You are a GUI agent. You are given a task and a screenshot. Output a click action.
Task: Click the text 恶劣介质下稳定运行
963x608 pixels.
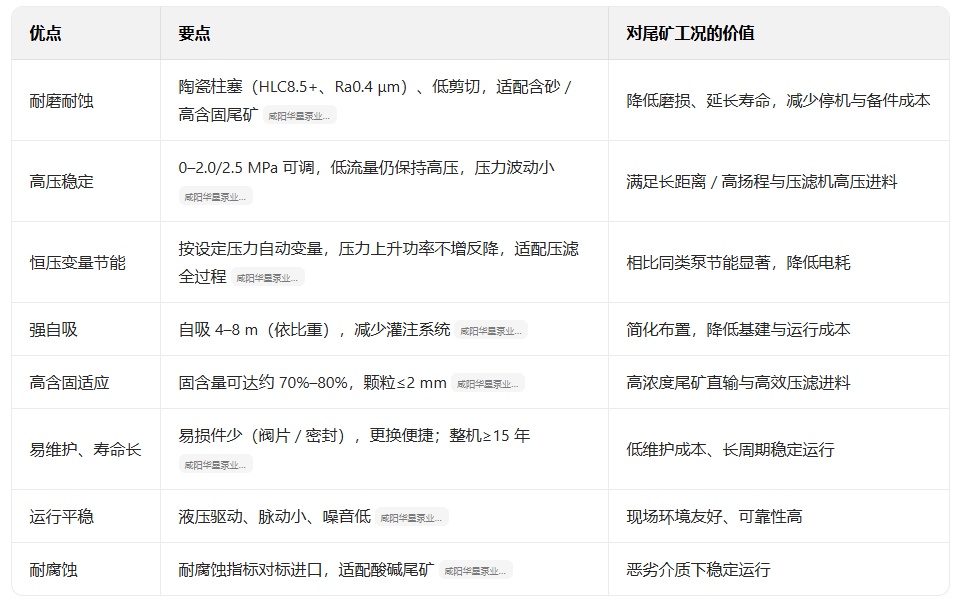pyautogui.click(x=698, y=570)
